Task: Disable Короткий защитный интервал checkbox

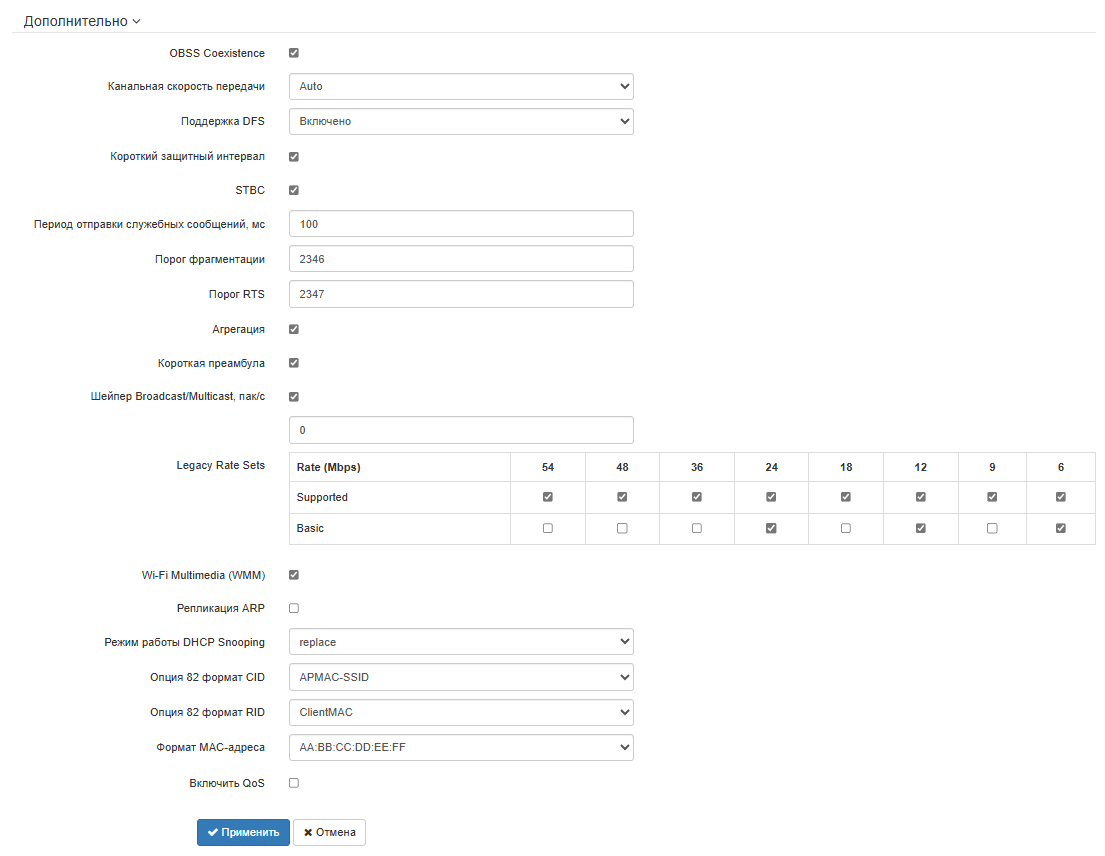Action: point(294,157)
